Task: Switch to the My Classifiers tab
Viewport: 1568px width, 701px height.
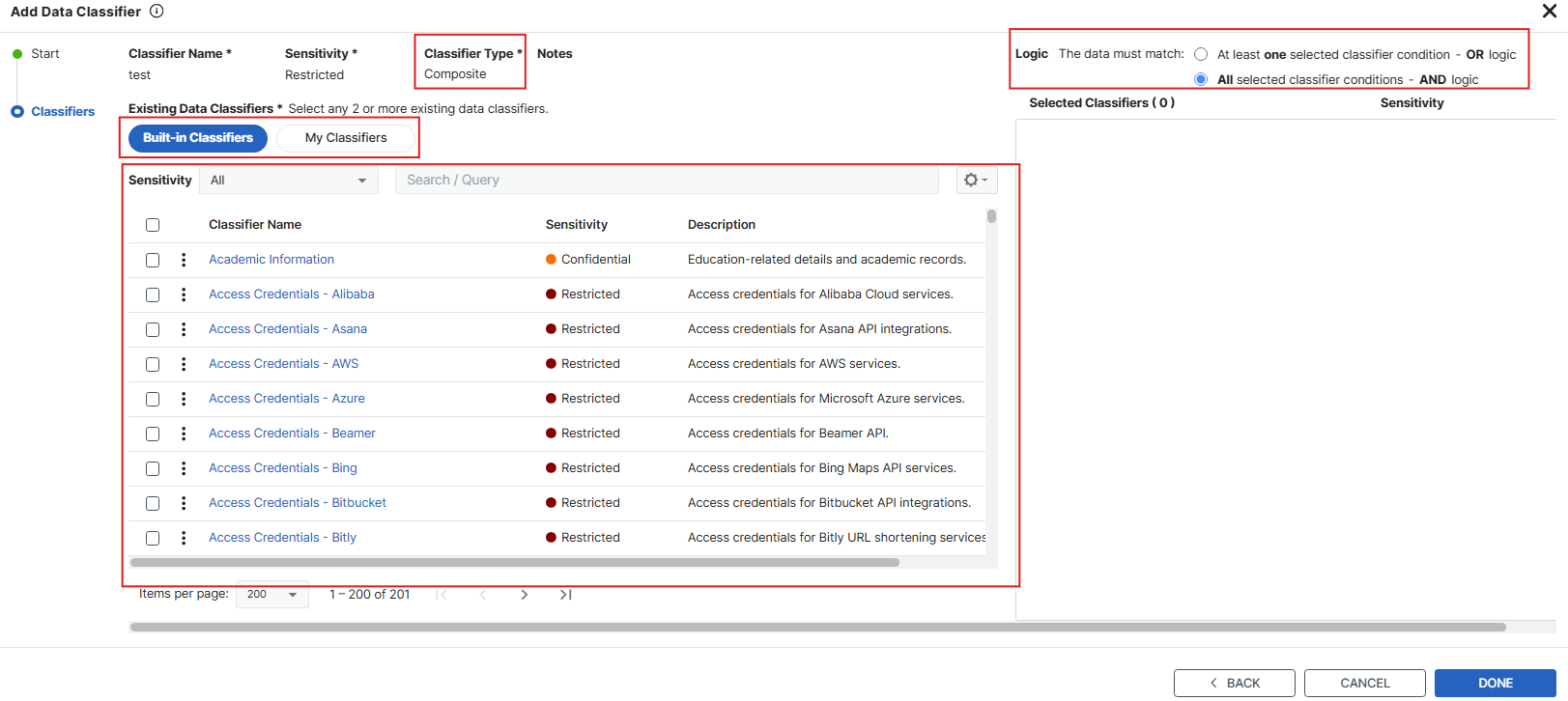Action: pyautogui.click(x=346, y=138)
